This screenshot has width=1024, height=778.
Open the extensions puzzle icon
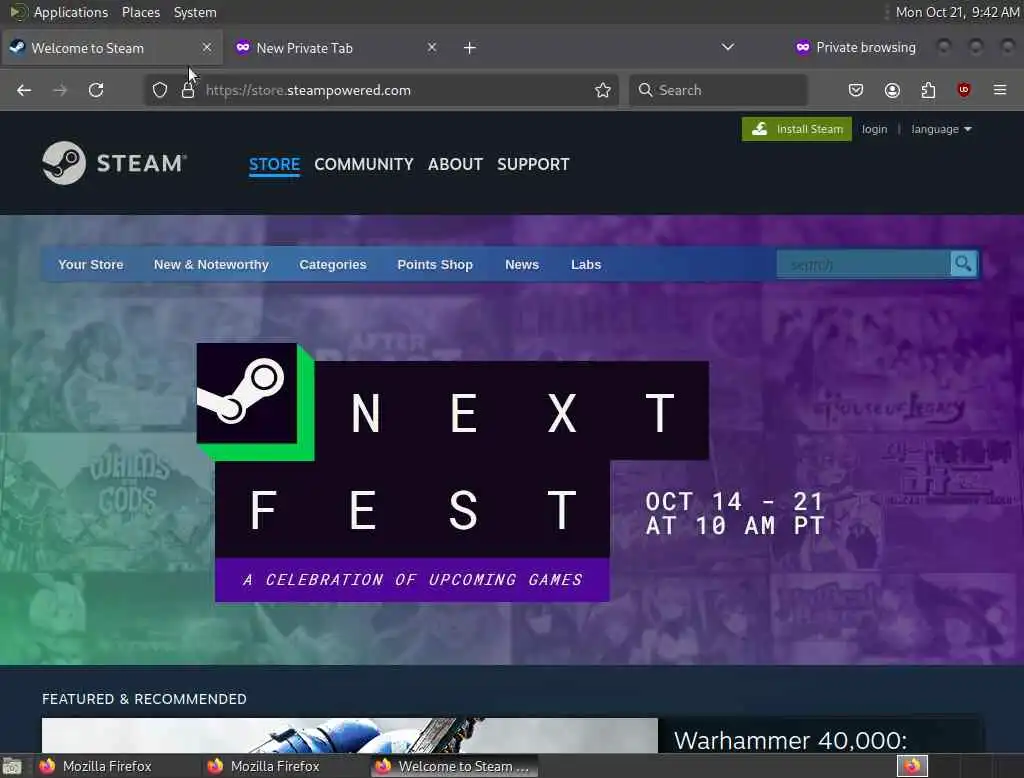pos(928,90)
